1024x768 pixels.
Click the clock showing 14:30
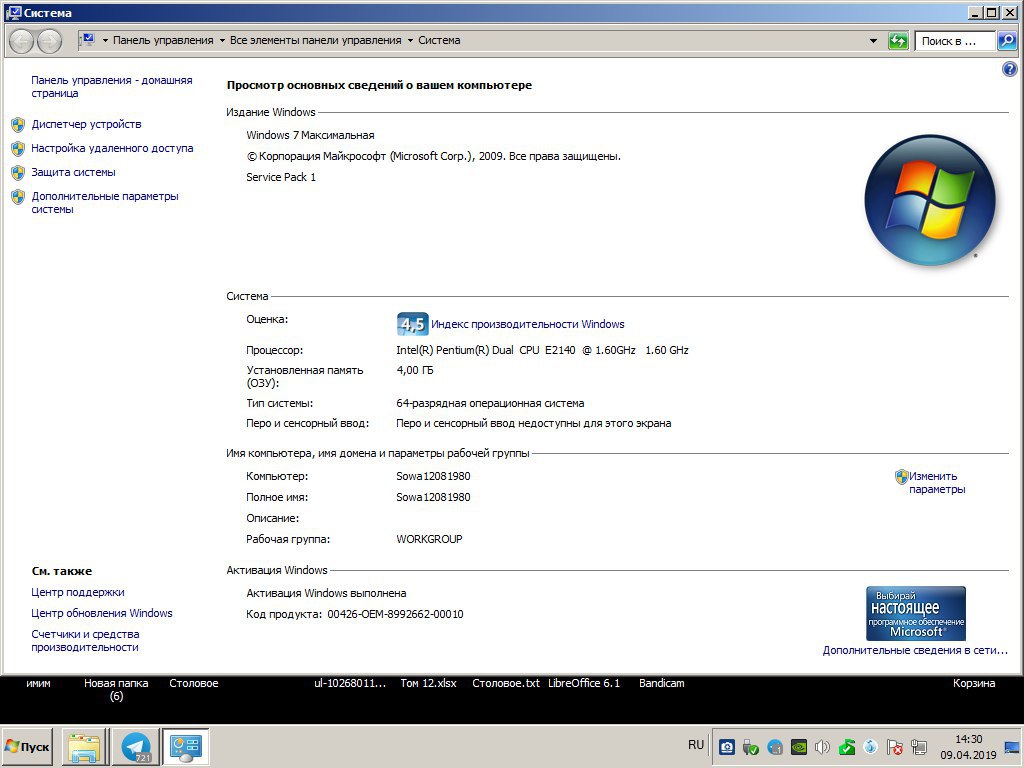(x=968, y=739)
